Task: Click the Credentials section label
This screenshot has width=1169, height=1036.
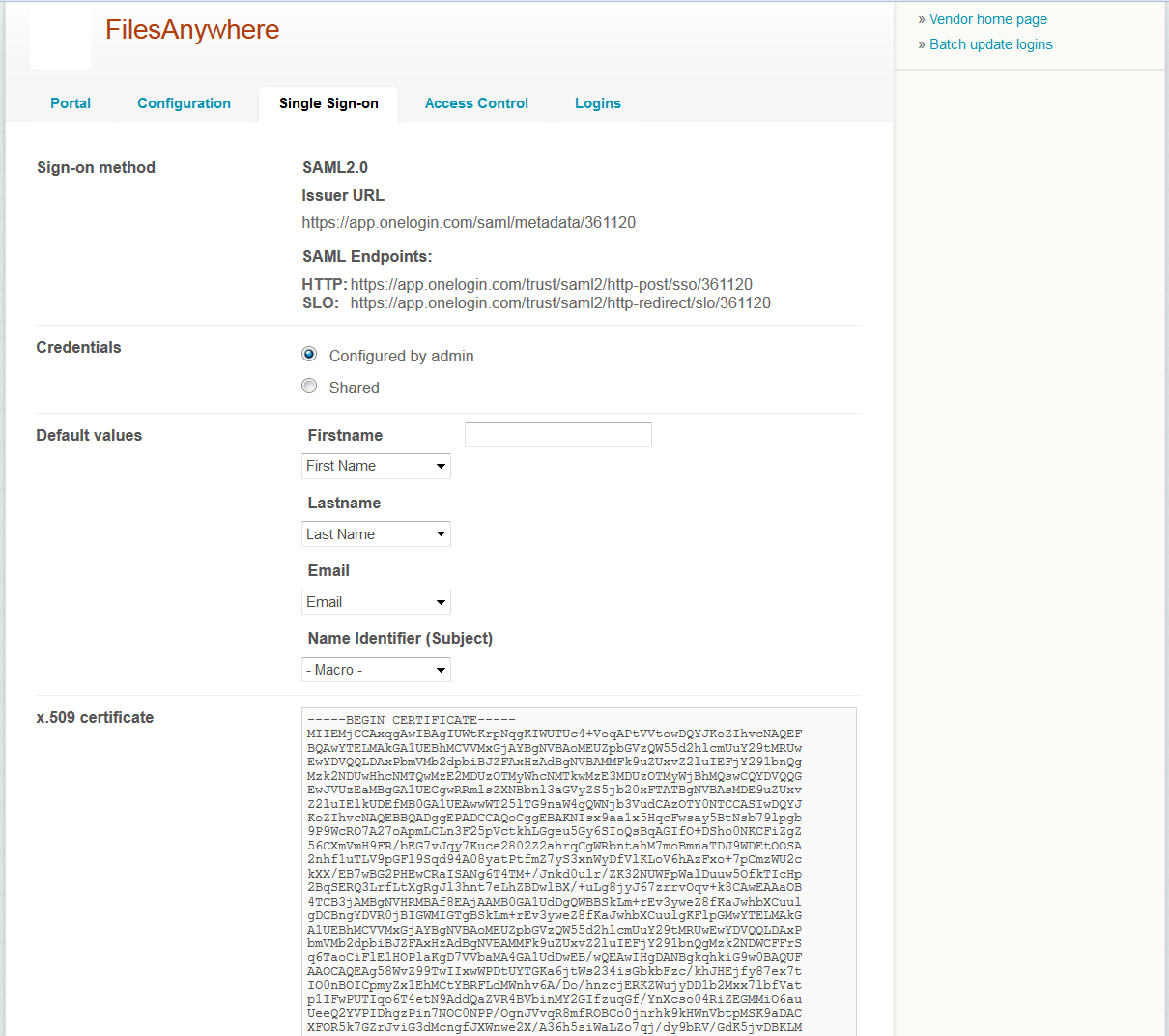Action: pyautogui.click(x=78, y=348)
